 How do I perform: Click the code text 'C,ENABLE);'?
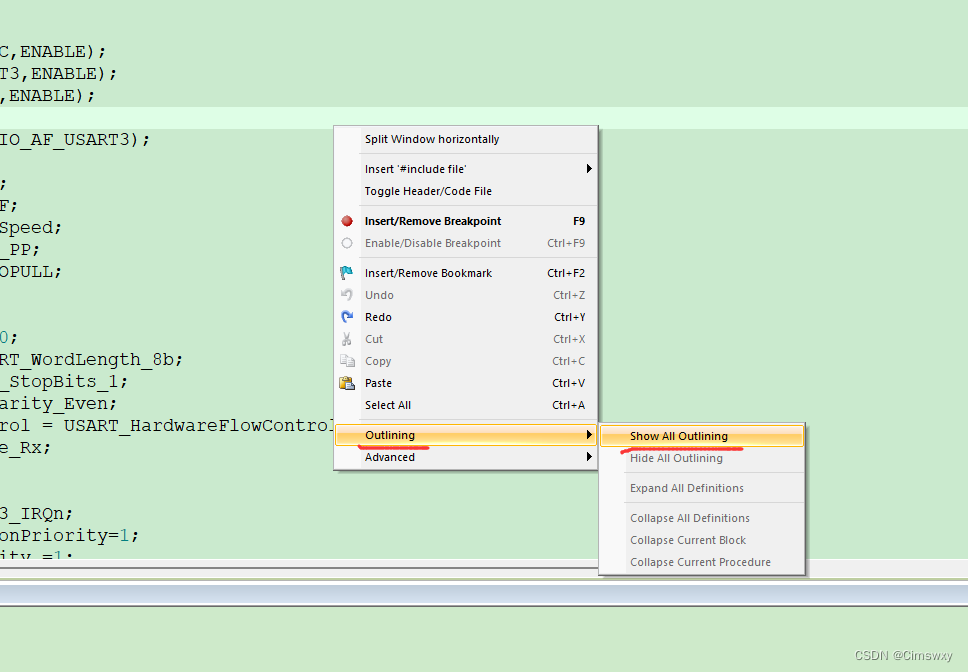pyautogui.click(x=53, y=52)
